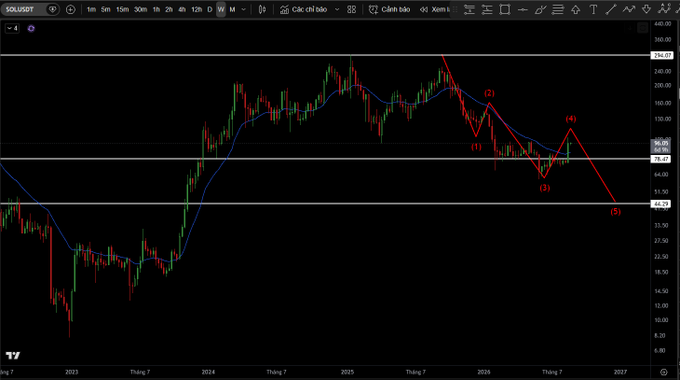Switch to the 2h timeframe
The image size is (680, 380).
click(x=169, y=9)
